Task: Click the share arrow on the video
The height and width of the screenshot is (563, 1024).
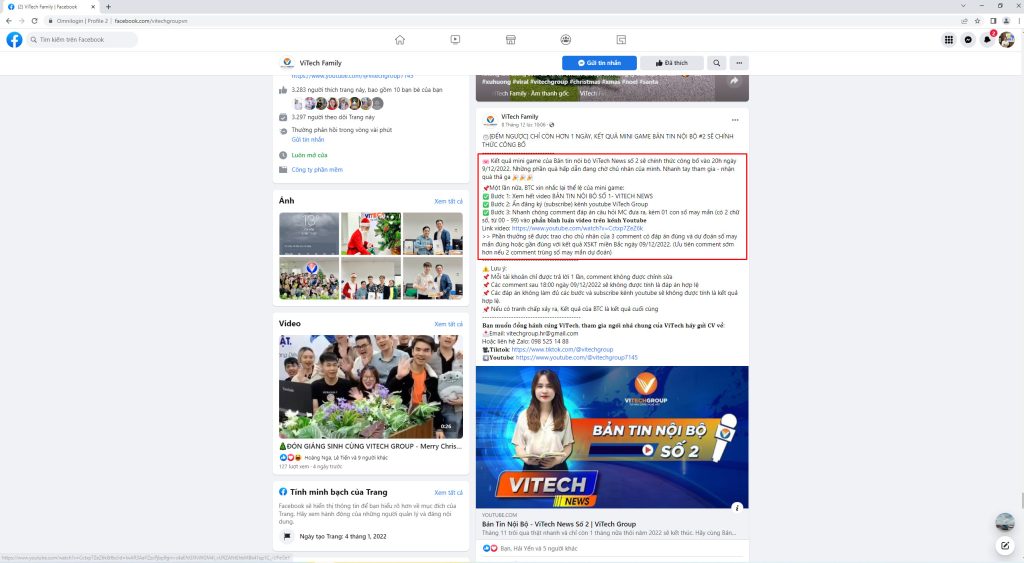Action: pos(734,81)
